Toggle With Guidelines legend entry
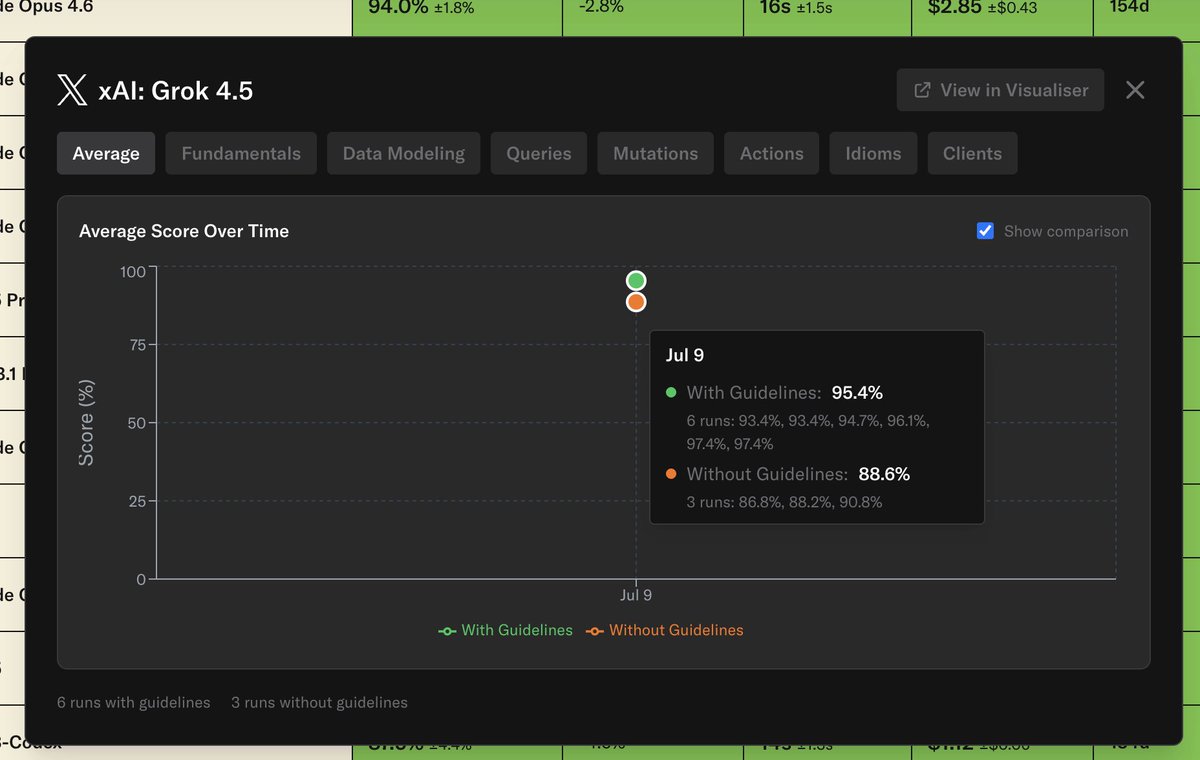This screenshot has height=760, width=1200. click(506, 630)
